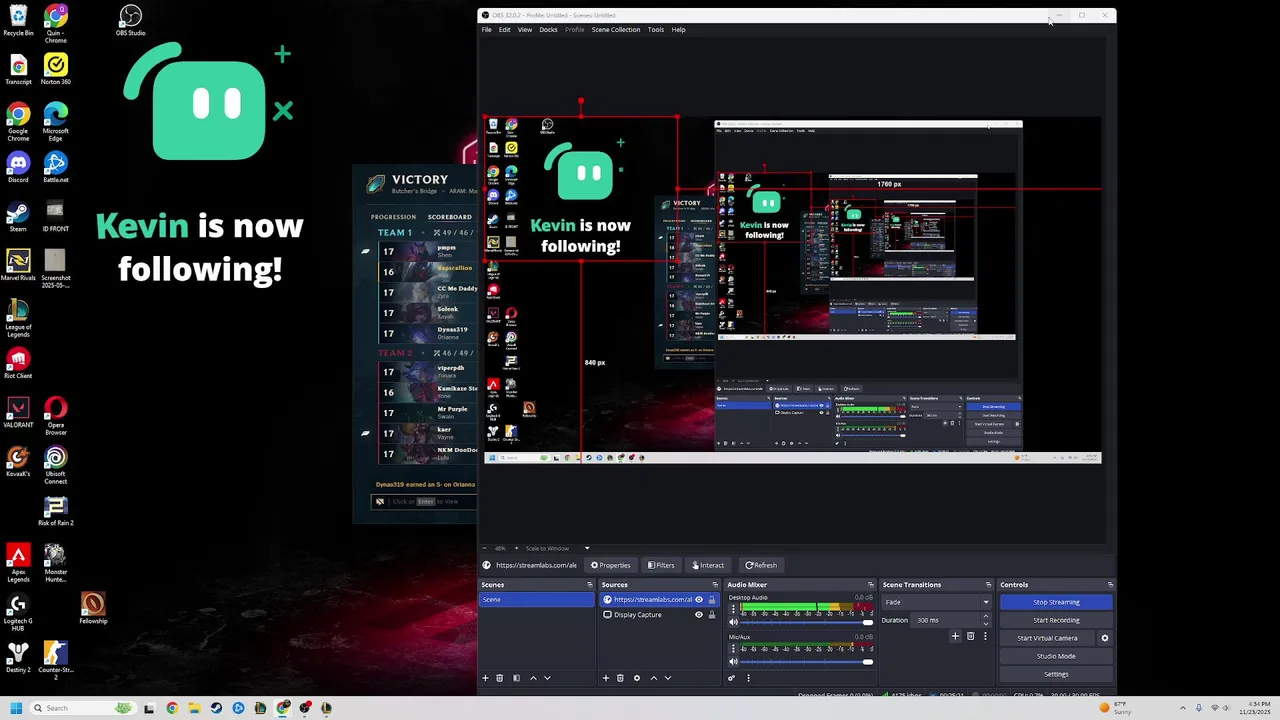
Task: Hide the Display Capture source via eye icon
Action: tap(699, 615)
